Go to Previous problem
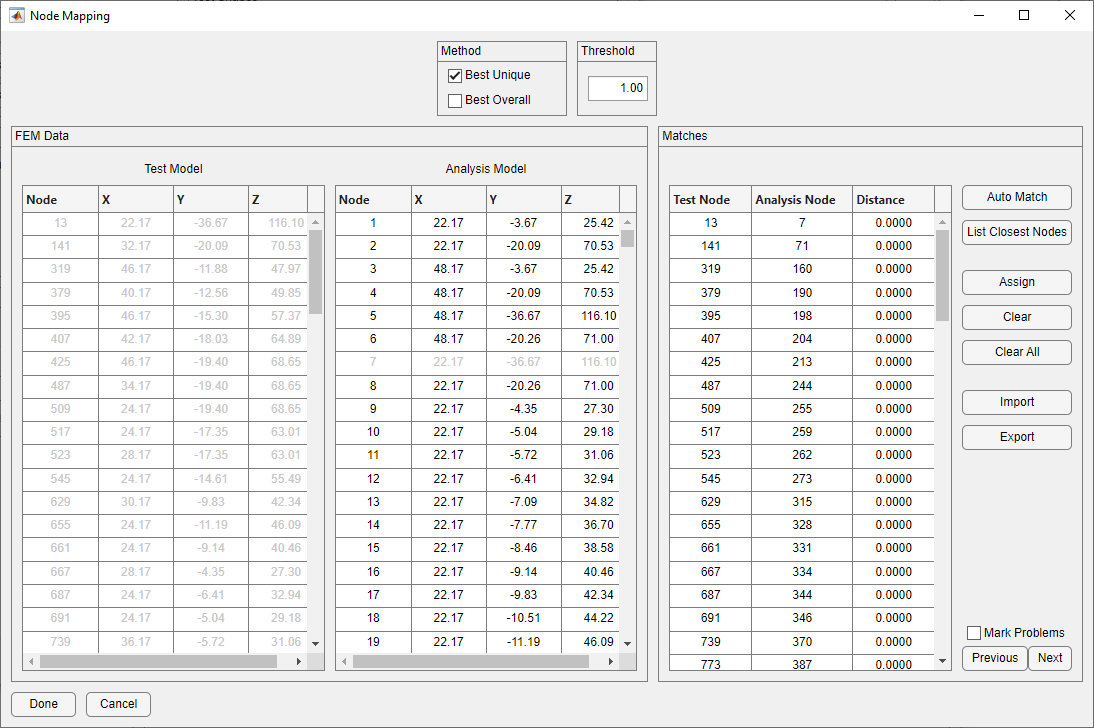Viewport: 1094px width, 728px height. coord(995,658)
